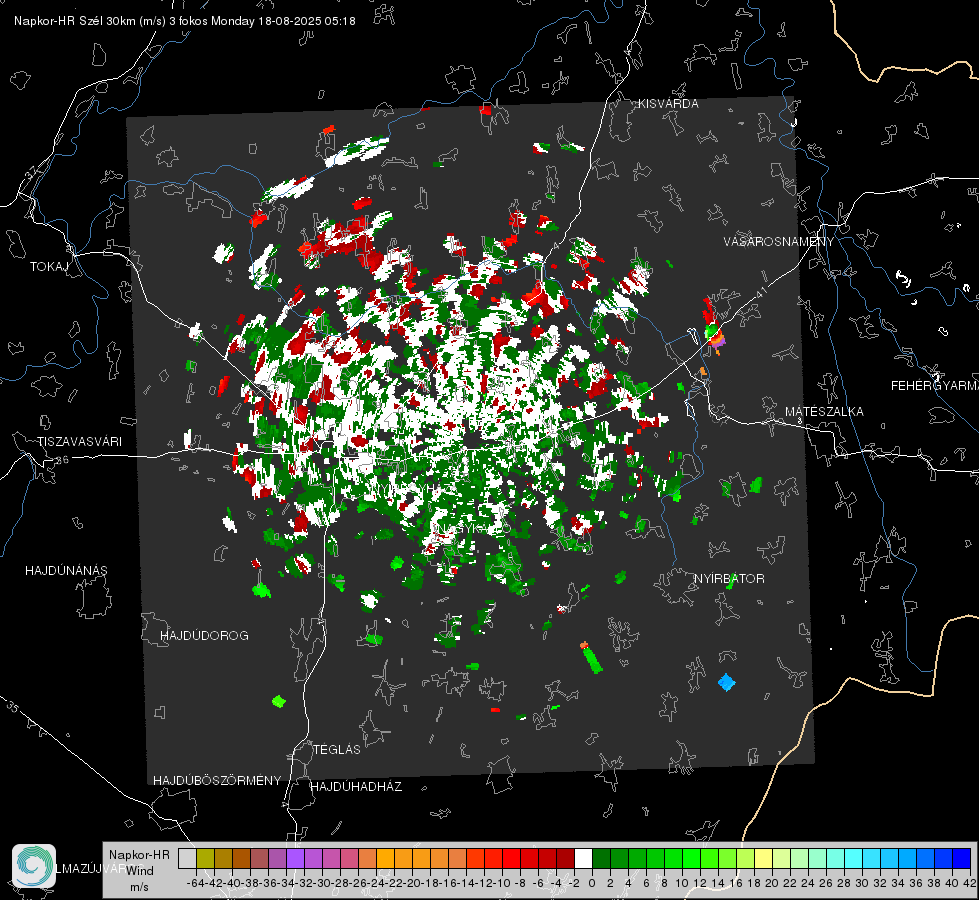Click road number 37 label on the map
This screenshot has height=900, width=979.
pyautogui.click(x=32, y=172)
